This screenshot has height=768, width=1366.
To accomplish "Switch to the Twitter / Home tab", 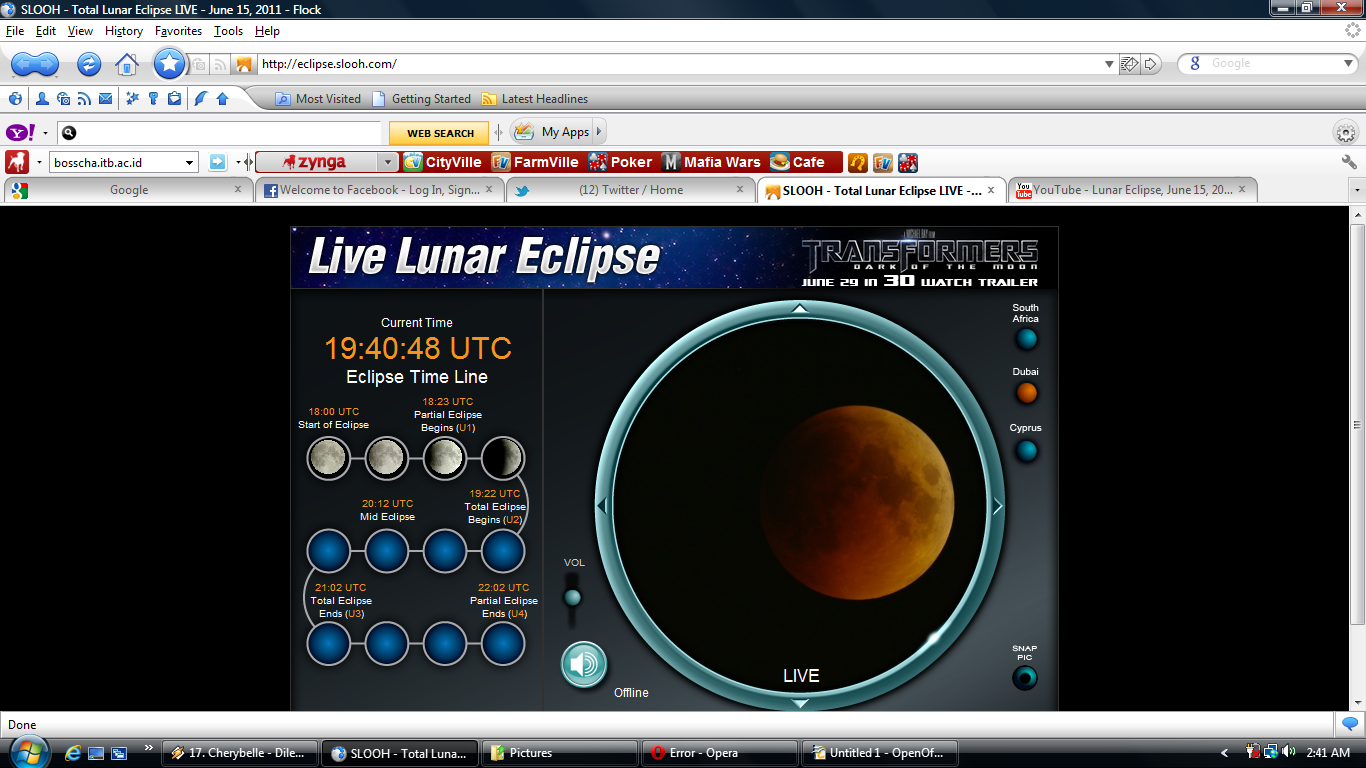I will [x=631, y=190].
